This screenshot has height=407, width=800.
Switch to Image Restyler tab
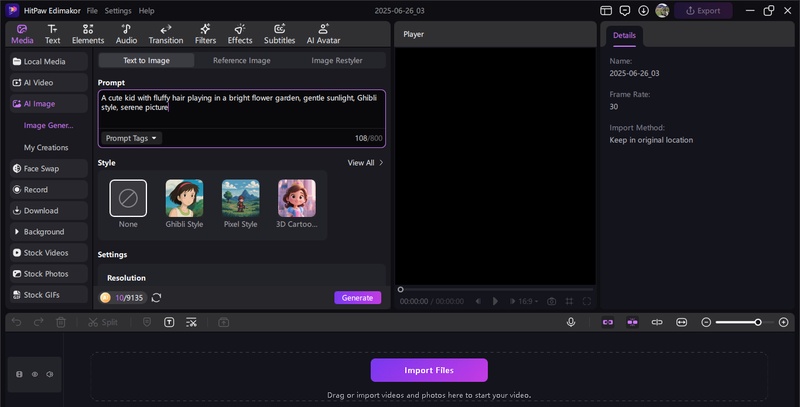tap(337, 60)
